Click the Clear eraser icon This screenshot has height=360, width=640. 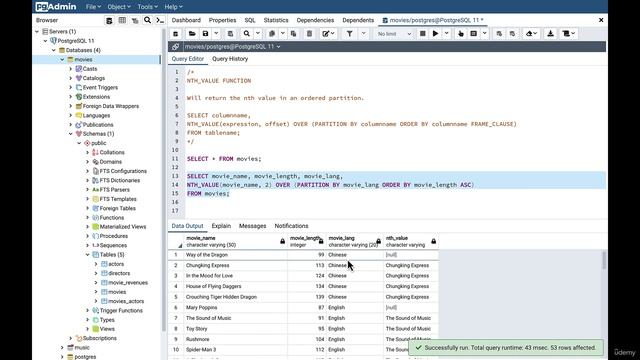531,34
